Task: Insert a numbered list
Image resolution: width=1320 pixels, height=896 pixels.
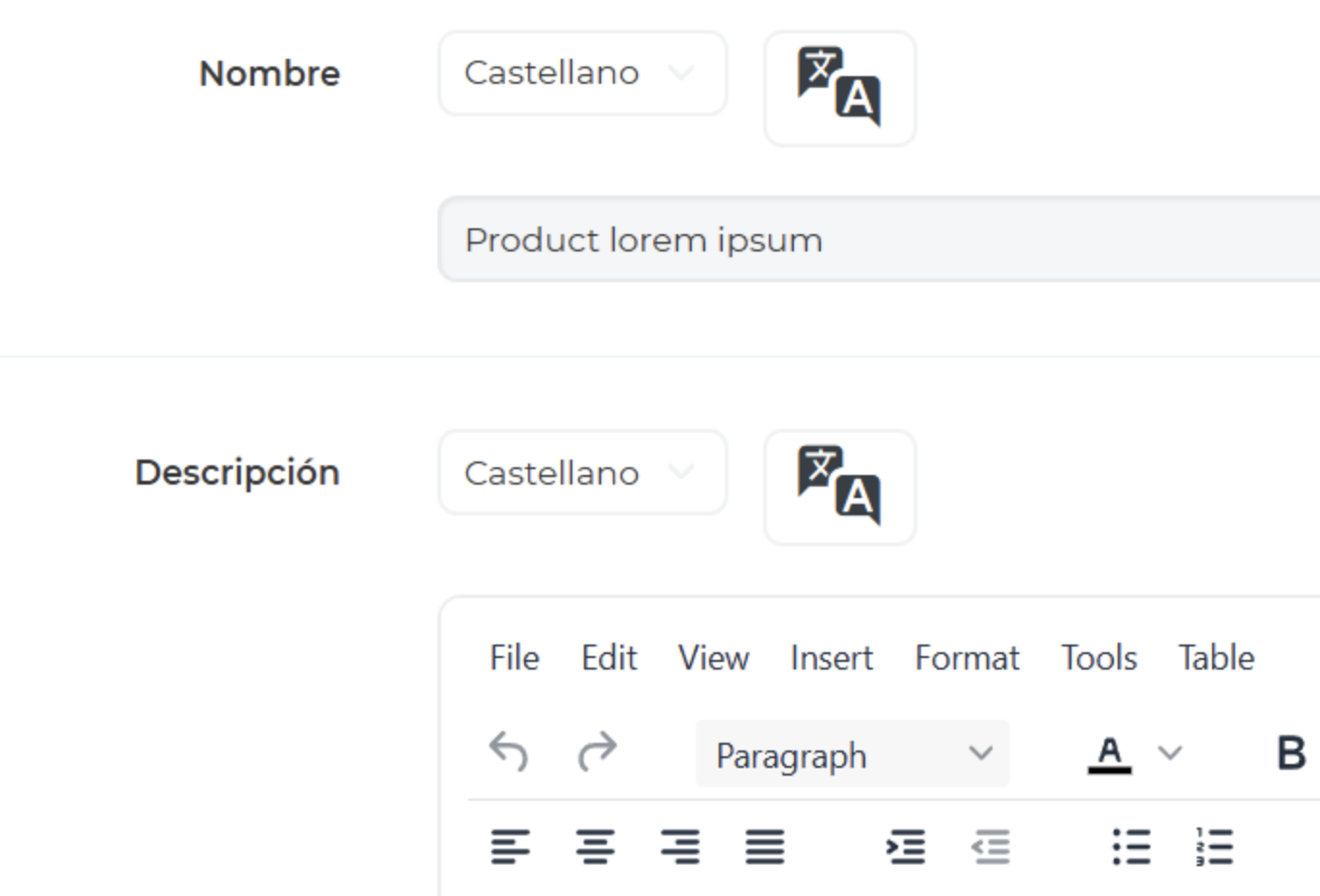Action: 1215,847
